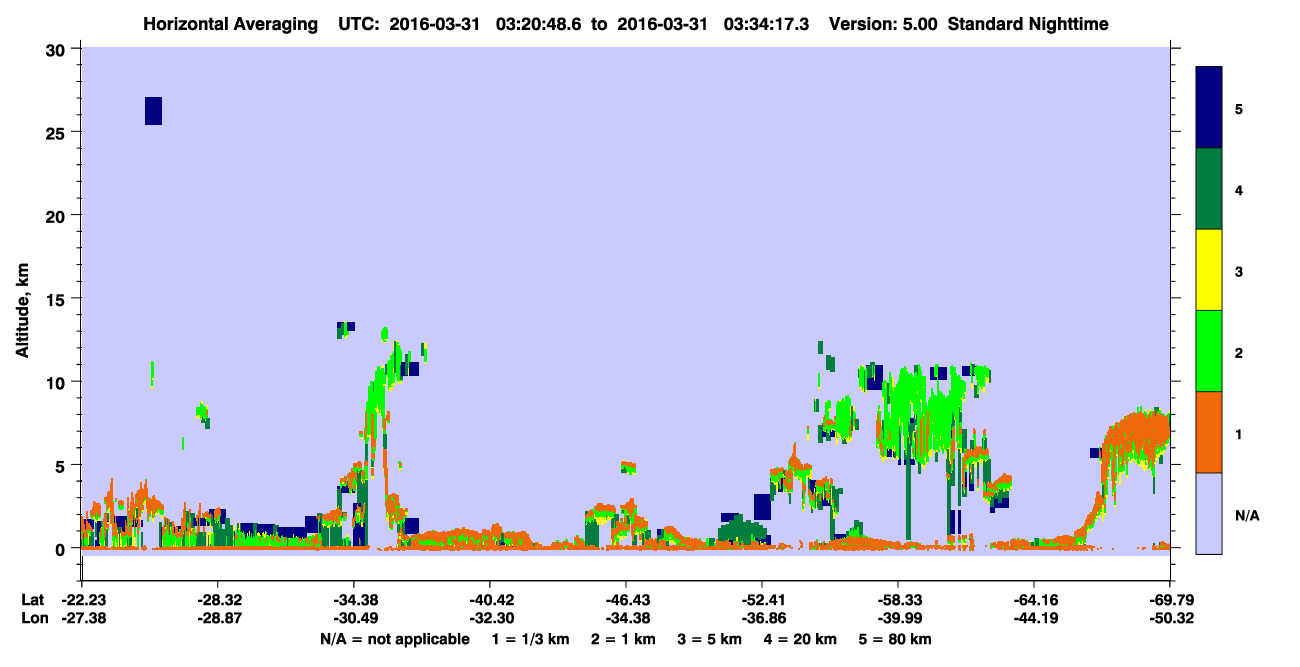The width and height of the screenshot is (1300, 667).
Task: Click latitude value -58.33
Action: (898, 600)
